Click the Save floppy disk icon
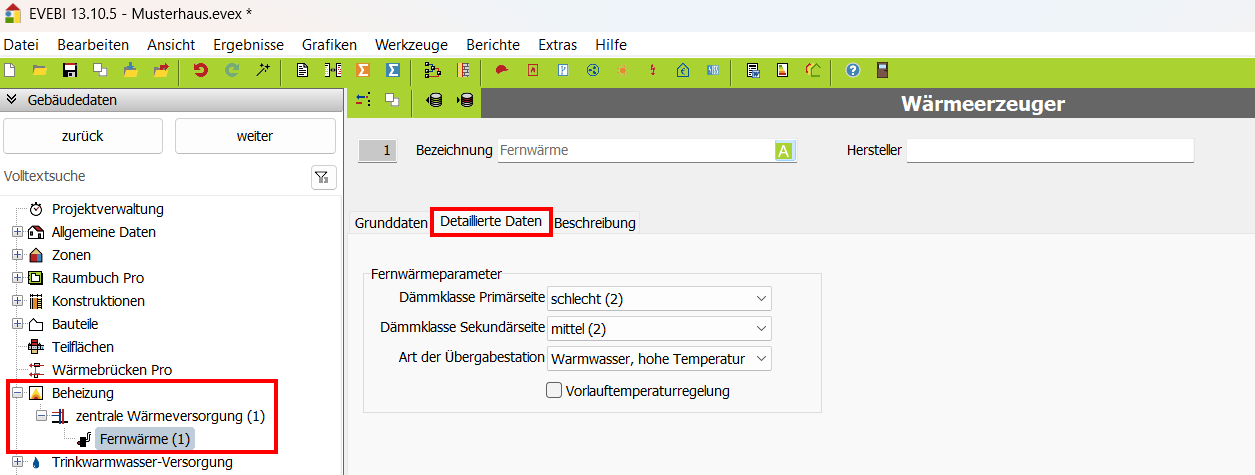1255x475 pixels. [x=70, y=70]
